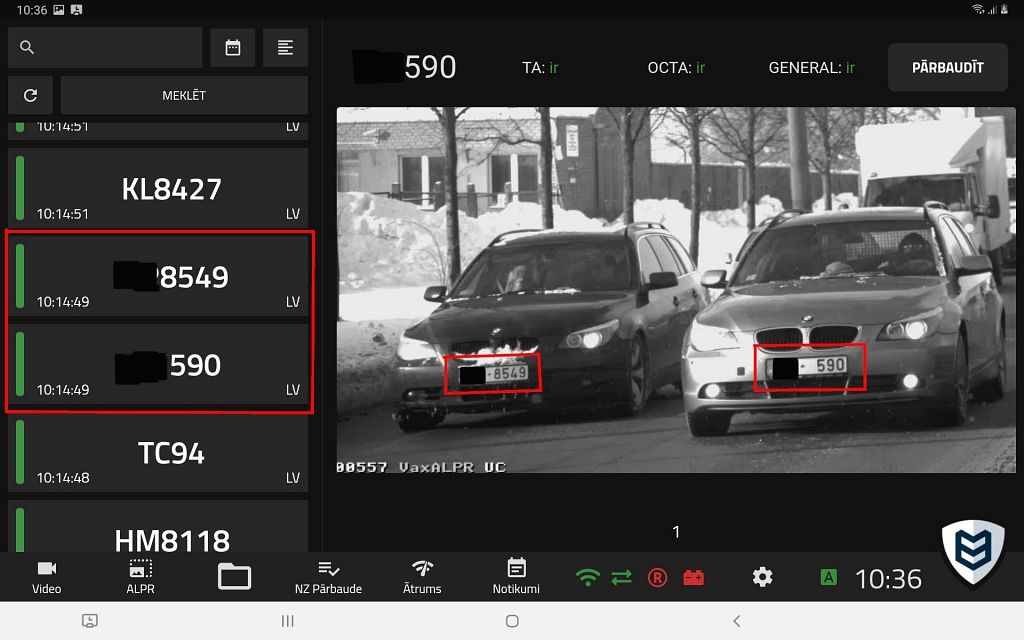Tap Android recent apps button

(287, 621)
